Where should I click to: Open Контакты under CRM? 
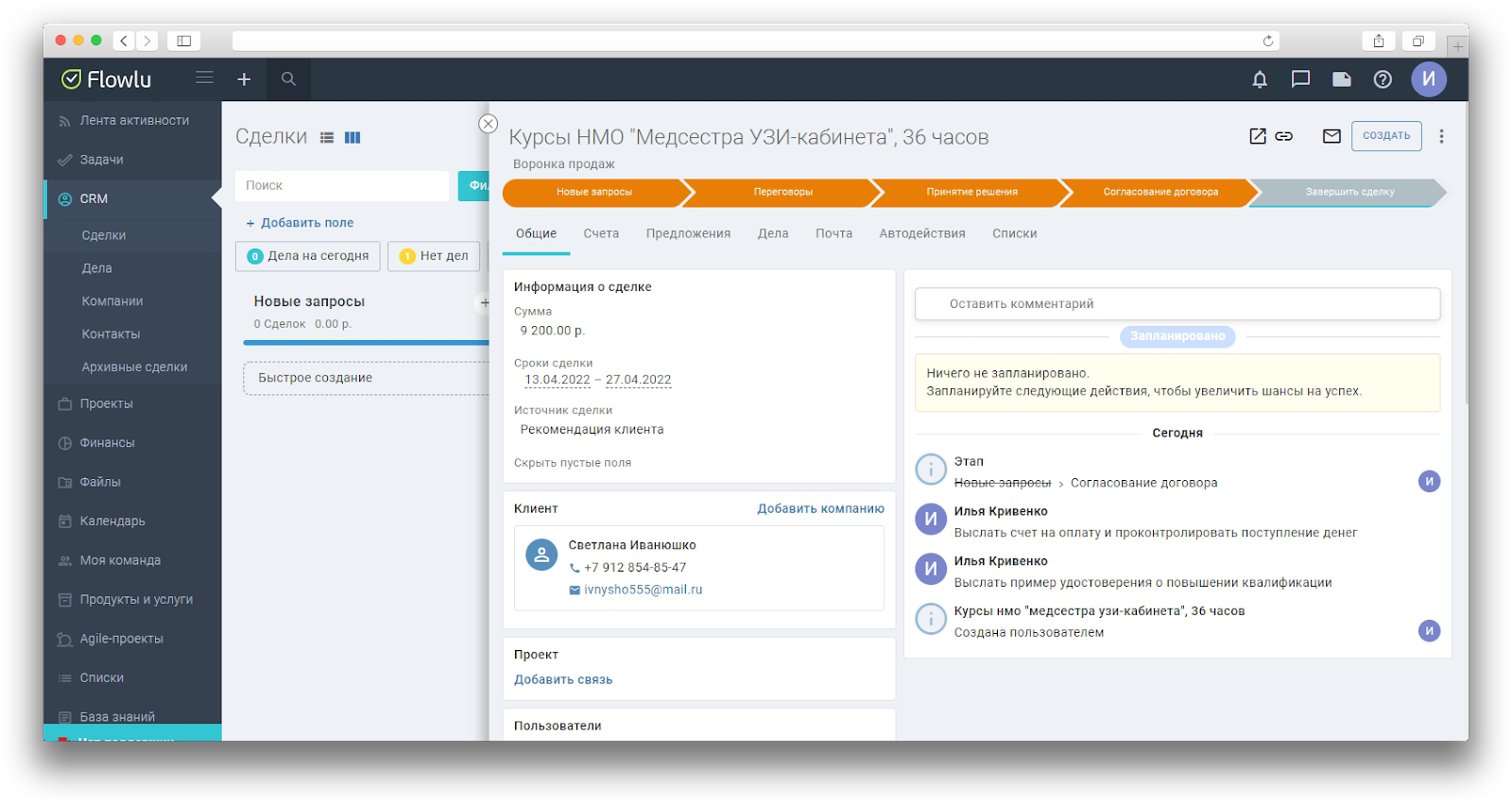click(x=111, y=334)
